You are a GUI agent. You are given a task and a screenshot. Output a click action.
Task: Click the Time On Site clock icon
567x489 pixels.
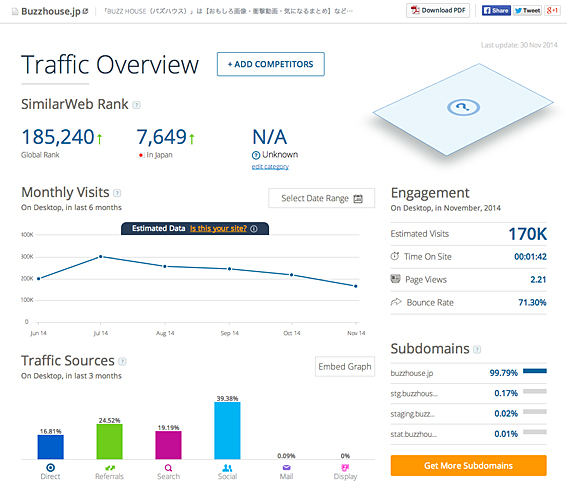pyautogui.click(x=395, y=256)
